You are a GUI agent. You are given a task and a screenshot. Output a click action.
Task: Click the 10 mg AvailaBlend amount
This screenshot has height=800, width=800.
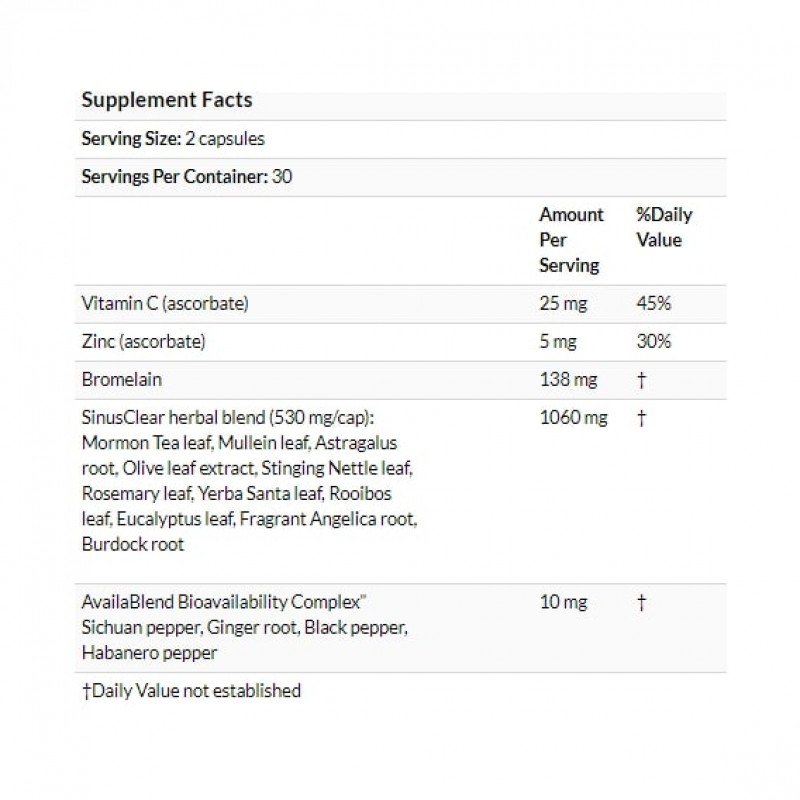[563, 602]
